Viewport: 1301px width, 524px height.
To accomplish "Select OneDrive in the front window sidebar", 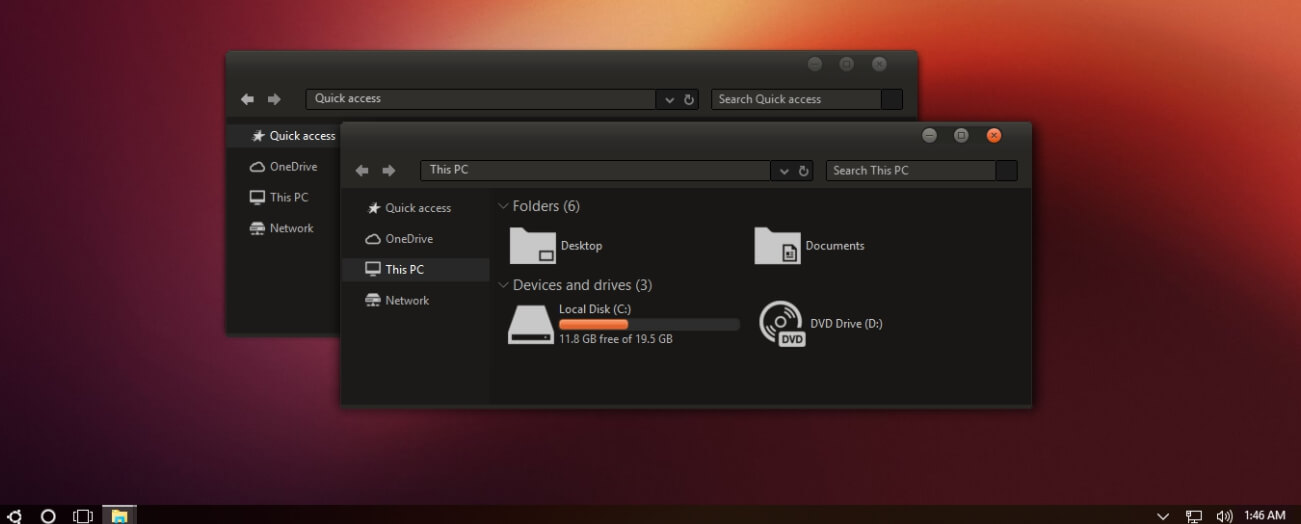I will point(415,239).
